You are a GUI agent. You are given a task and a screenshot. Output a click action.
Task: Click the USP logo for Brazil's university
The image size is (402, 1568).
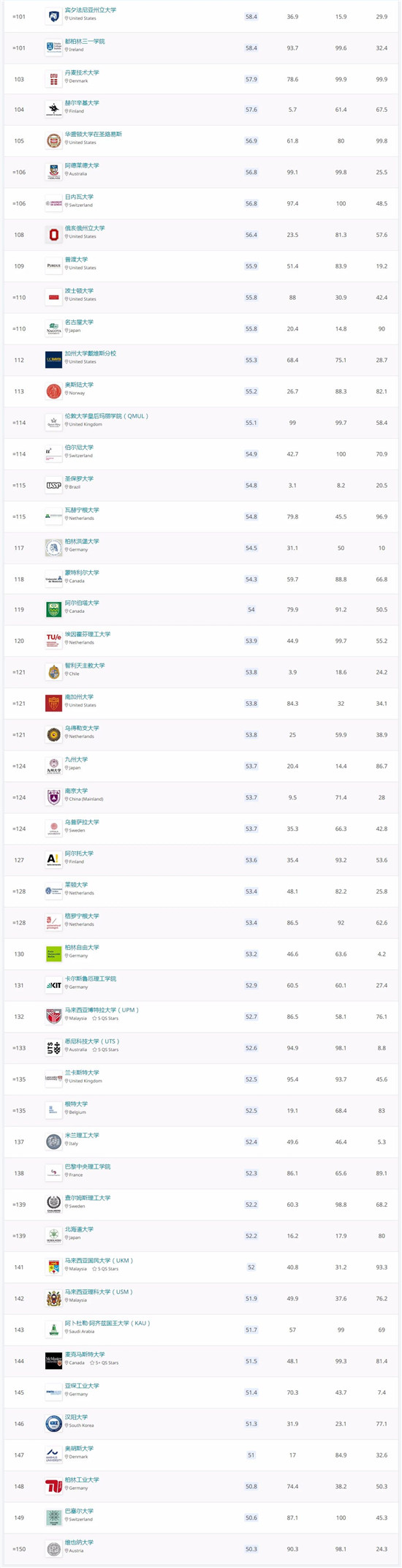point(53,485)
